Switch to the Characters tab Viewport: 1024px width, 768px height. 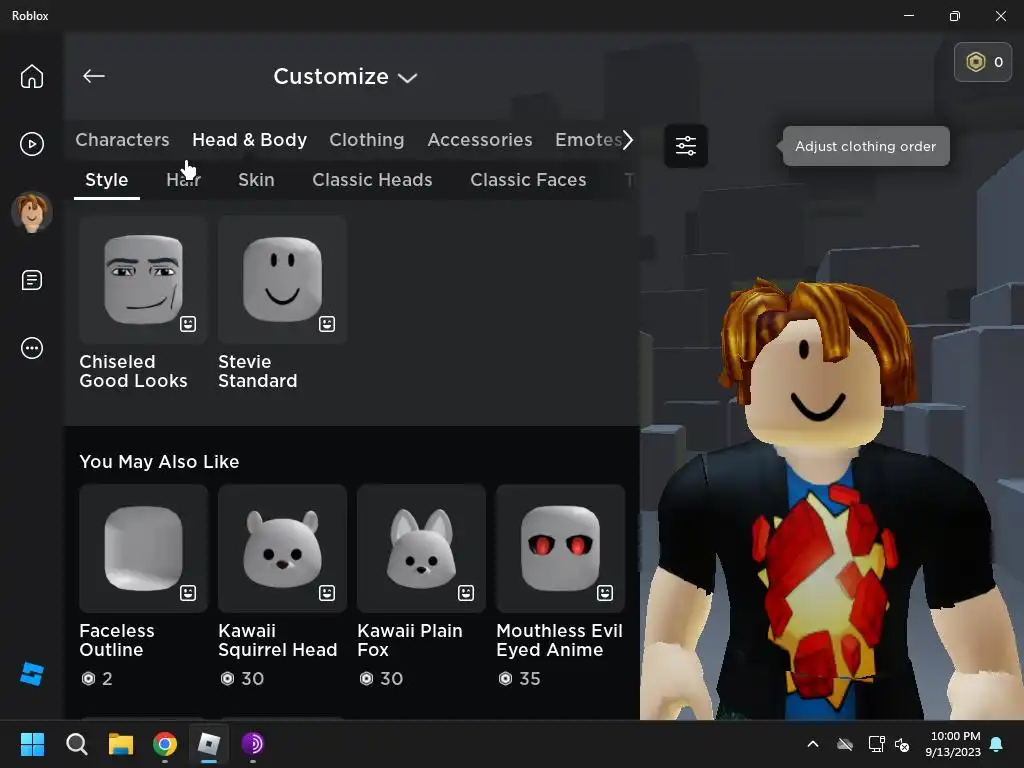click(122, 140)
